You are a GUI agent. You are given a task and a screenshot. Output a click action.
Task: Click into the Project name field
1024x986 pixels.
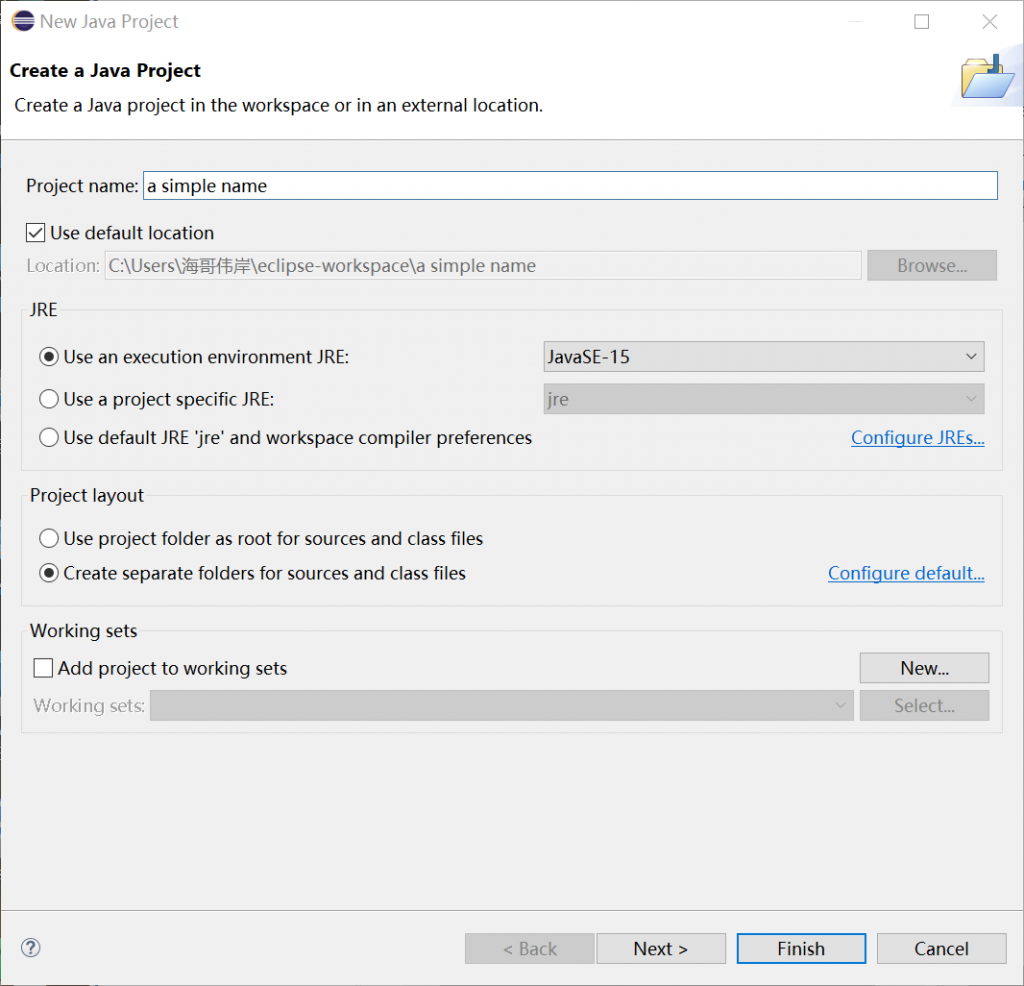570,186
